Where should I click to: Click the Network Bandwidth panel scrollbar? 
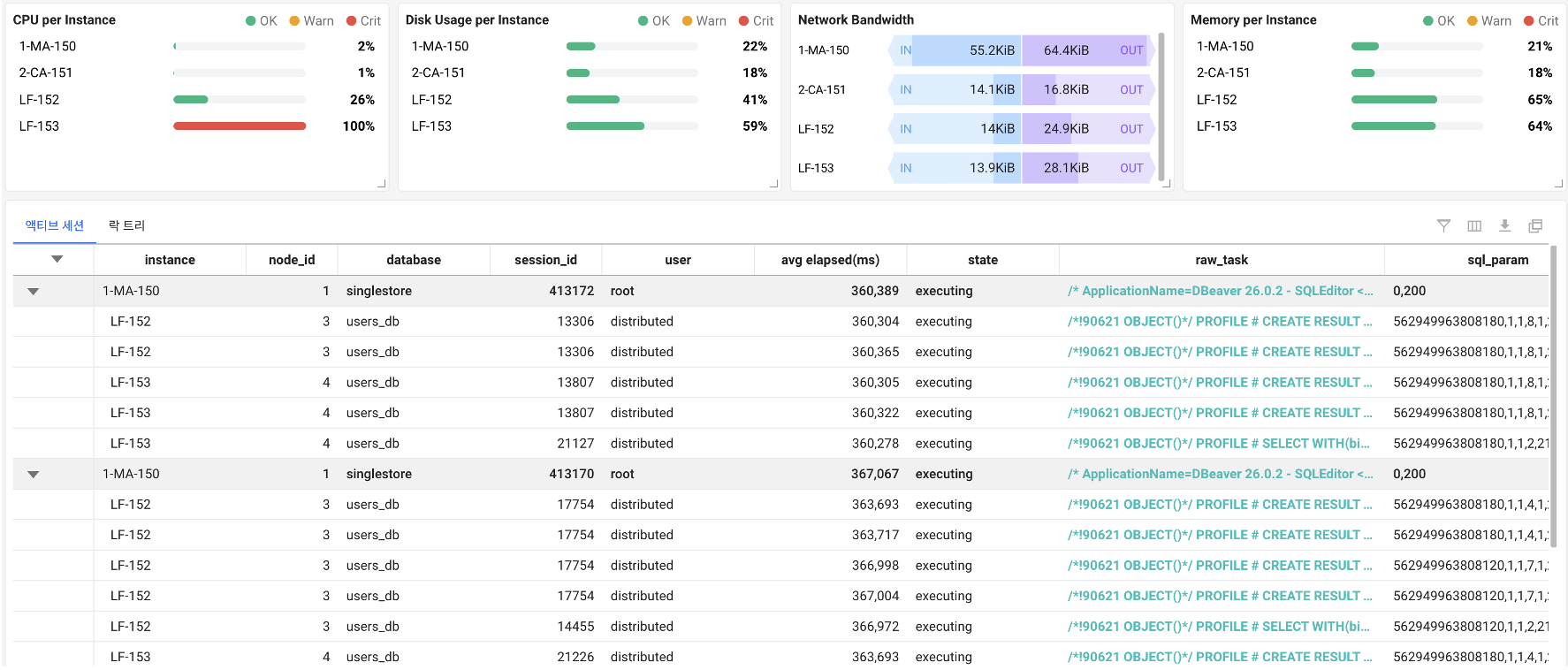pos(1161,106)
